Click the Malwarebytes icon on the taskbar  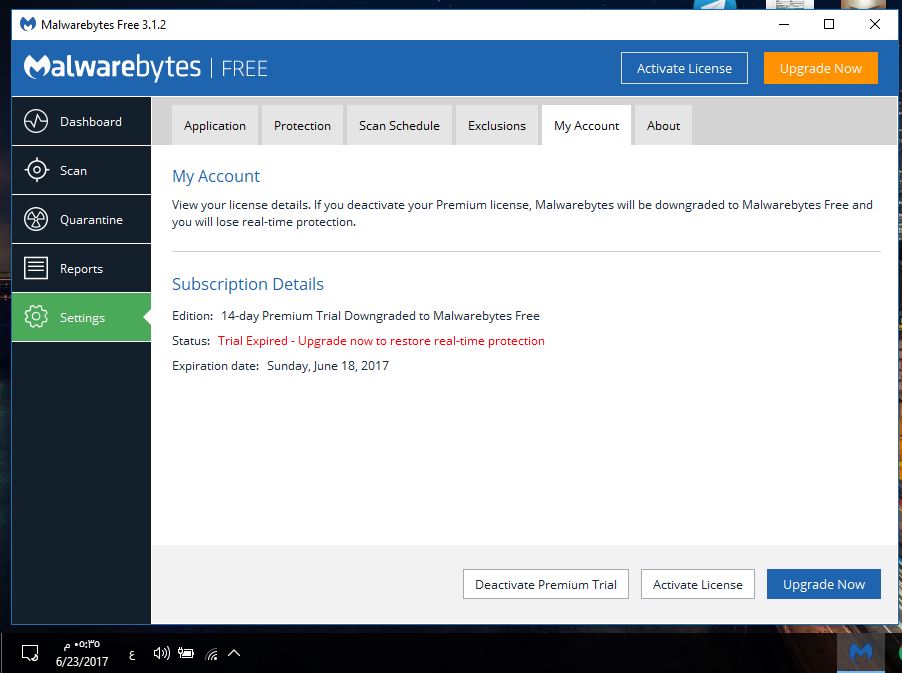tap(861, 653)
